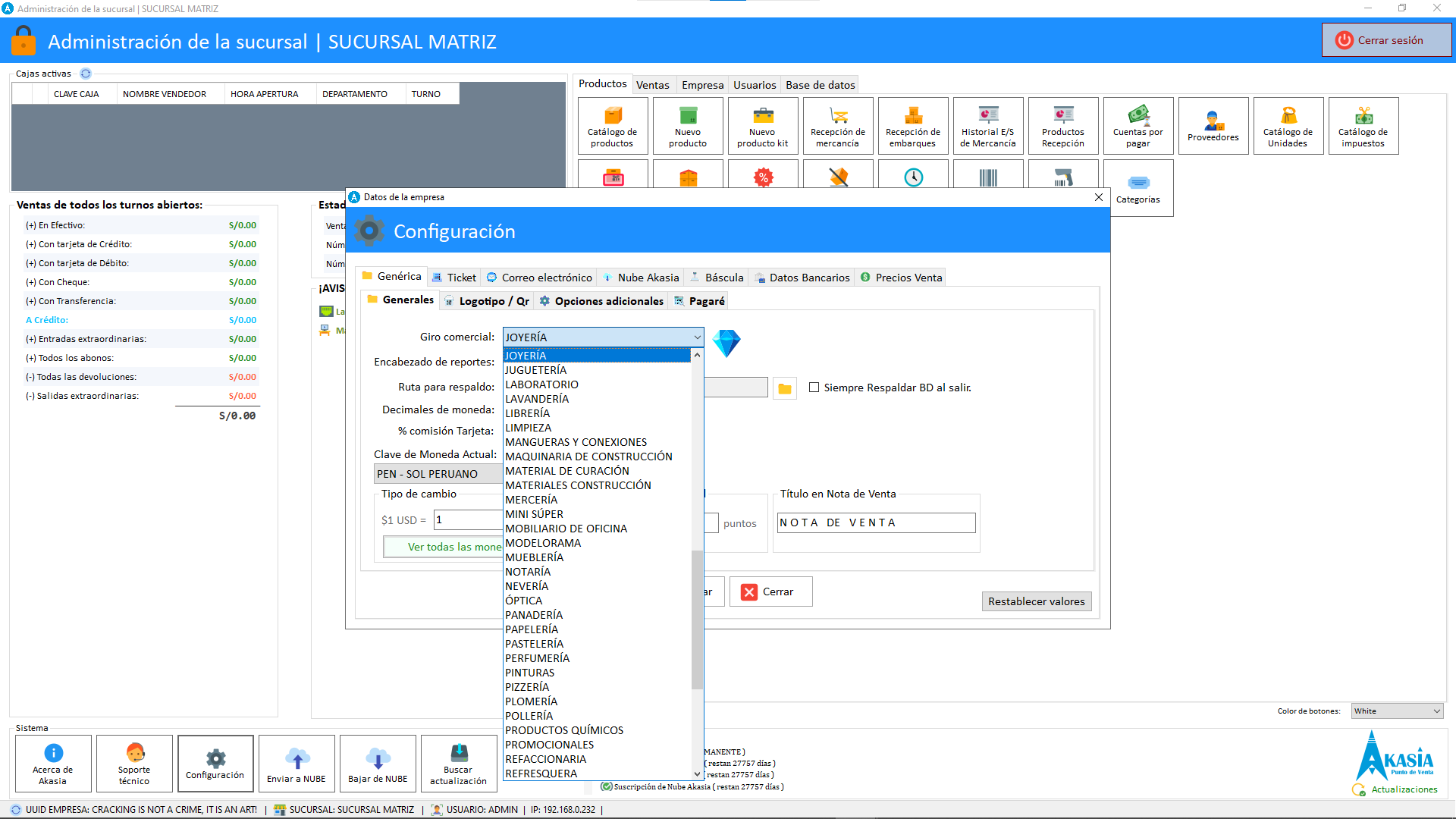Click Enviar a NUBE
Viewport: 1456px width, 819px height.
(x=297, y=763)
